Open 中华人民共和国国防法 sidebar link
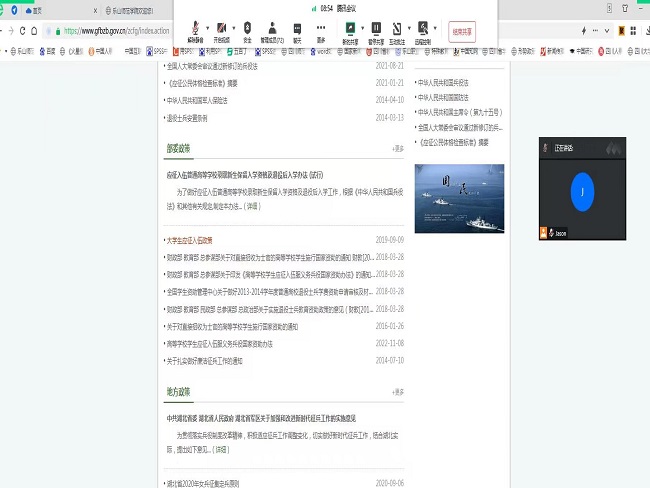 (x=443, y=98)
